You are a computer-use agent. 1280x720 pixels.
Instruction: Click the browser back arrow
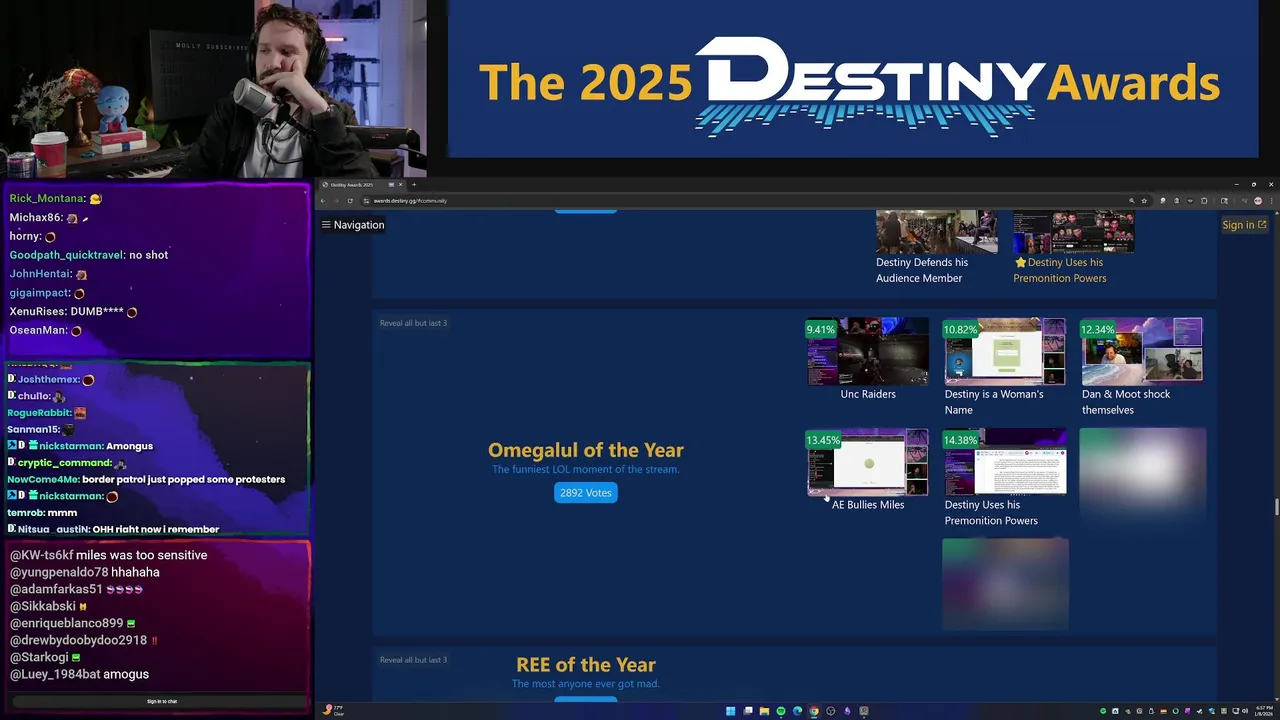pos(324,201)
